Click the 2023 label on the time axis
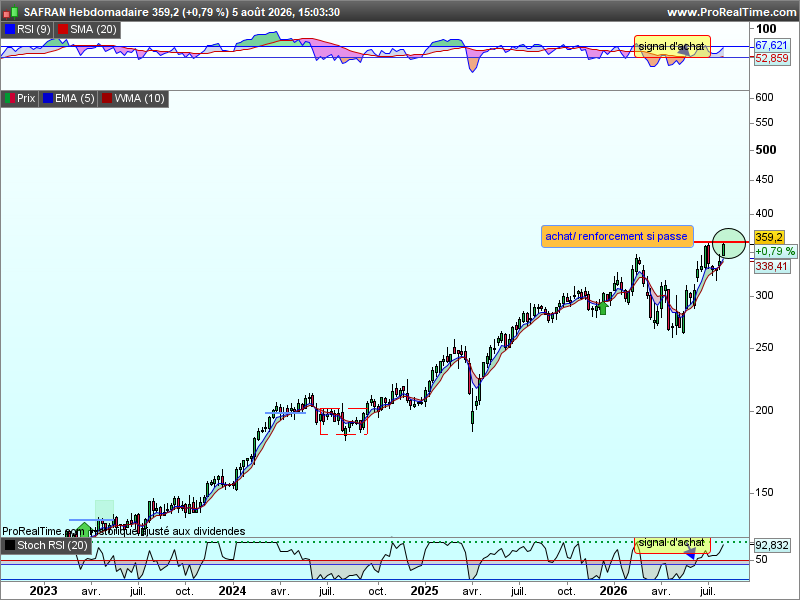Viewport: 800px width, 600px height. 43,590
